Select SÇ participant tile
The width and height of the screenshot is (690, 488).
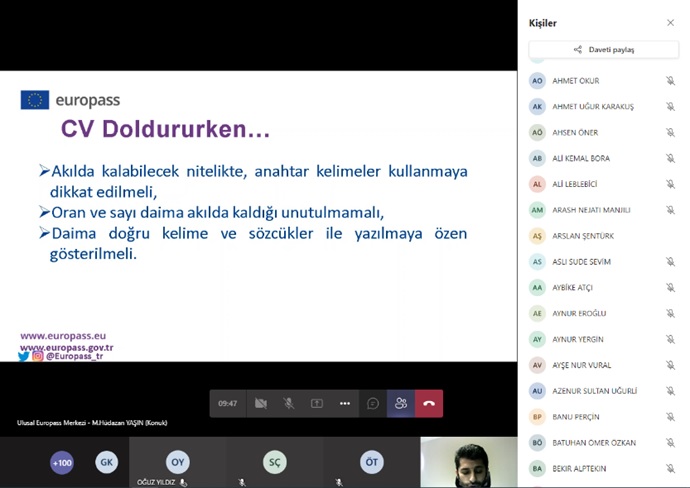275,462
